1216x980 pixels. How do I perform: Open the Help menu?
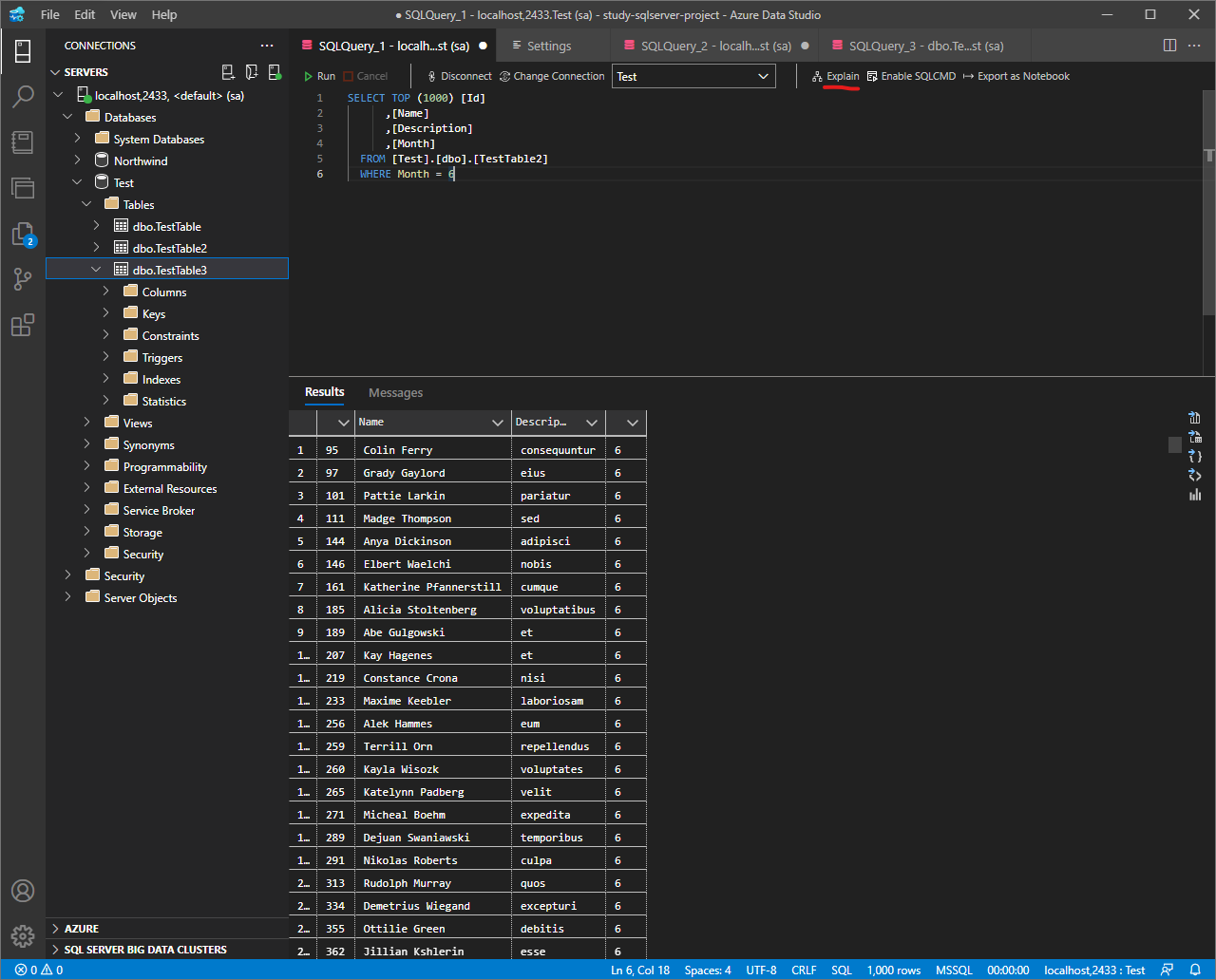(164, 15)
